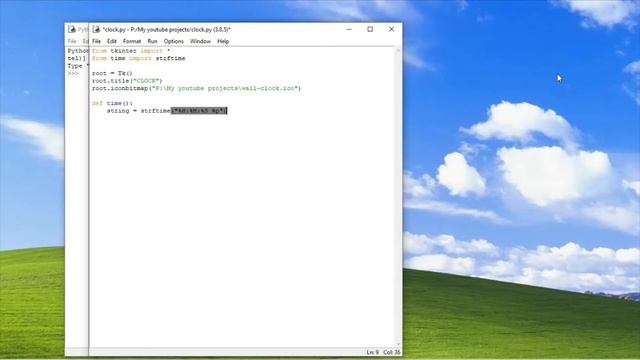Click the 'from tkinter import *' line
The image size is (640, 360).
131,51
